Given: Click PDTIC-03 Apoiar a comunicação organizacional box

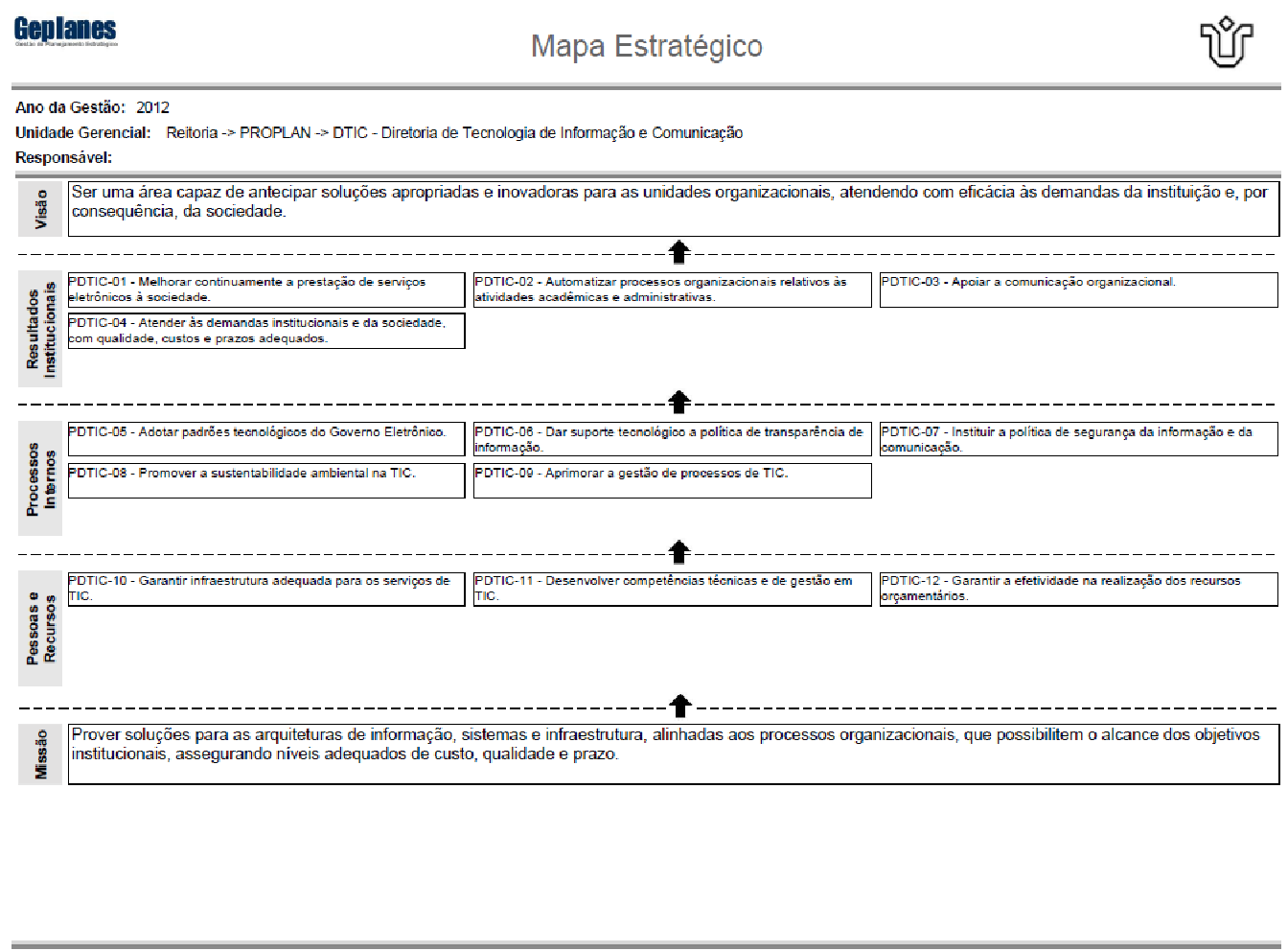Looking at the screenshot, I should coord(1078,290).
